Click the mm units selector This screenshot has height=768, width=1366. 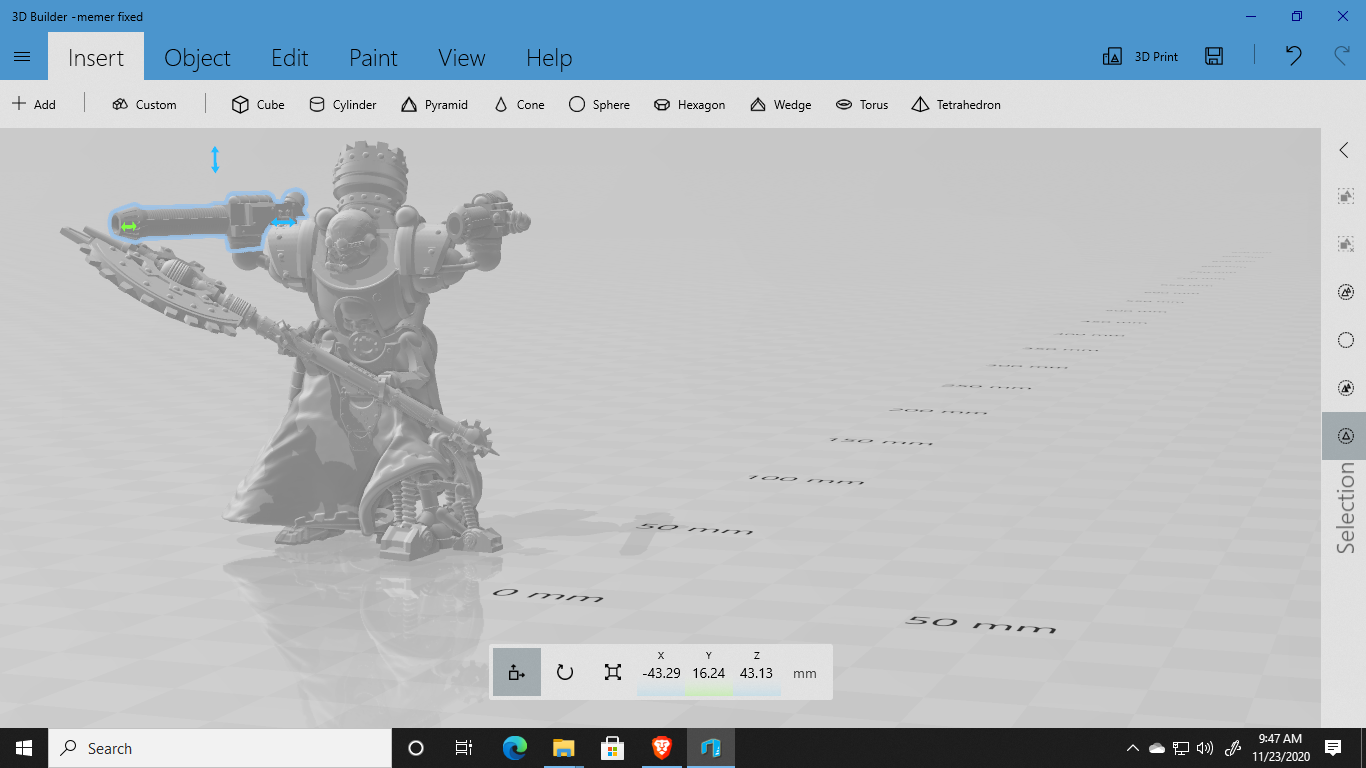pyautogui.click(x=805, y=674)
